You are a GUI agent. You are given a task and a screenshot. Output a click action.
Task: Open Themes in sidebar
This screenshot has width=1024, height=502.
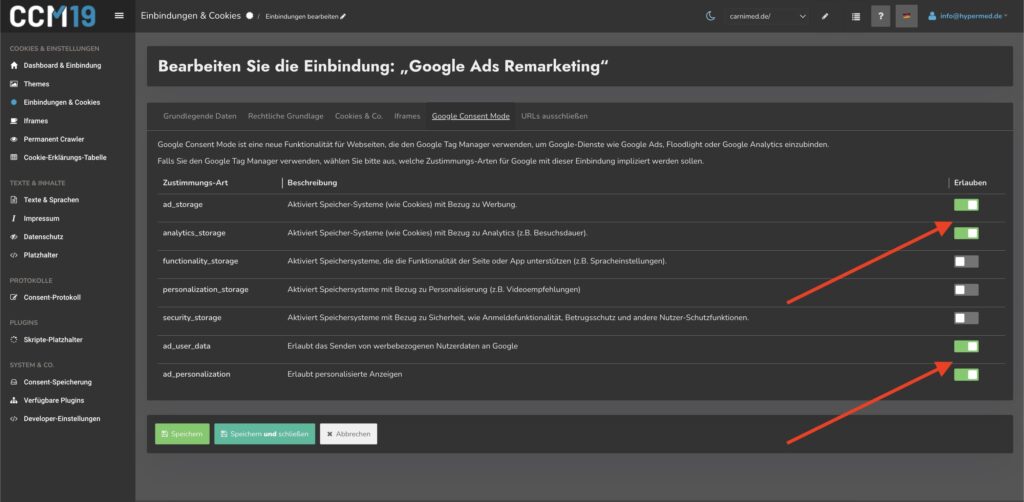[37, 84]
